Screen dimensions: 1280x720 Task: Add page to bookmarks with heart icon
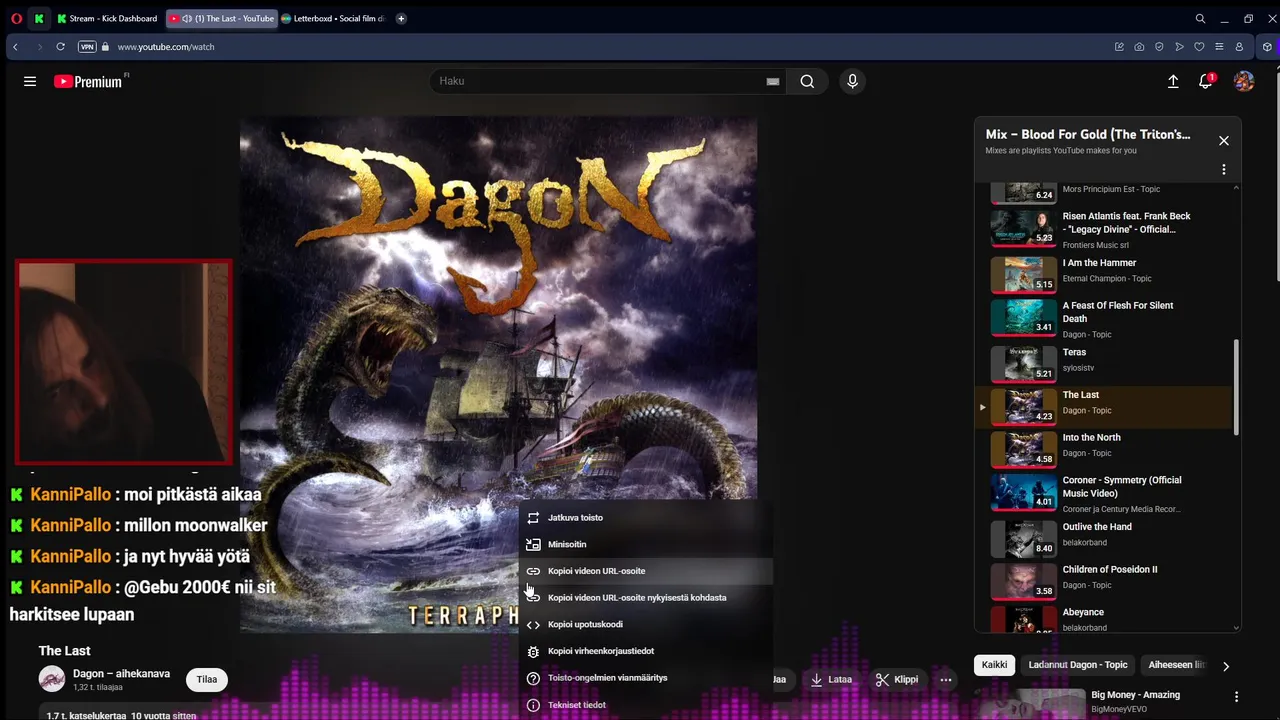(x=1199, y=47)
